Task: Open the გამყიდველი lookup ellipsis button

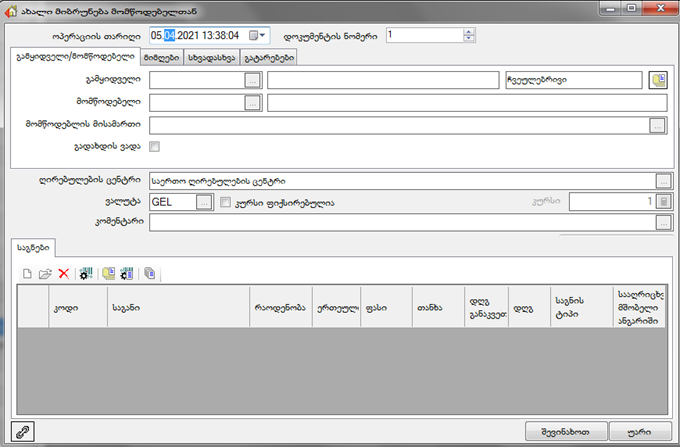Action: pos(252,80)
